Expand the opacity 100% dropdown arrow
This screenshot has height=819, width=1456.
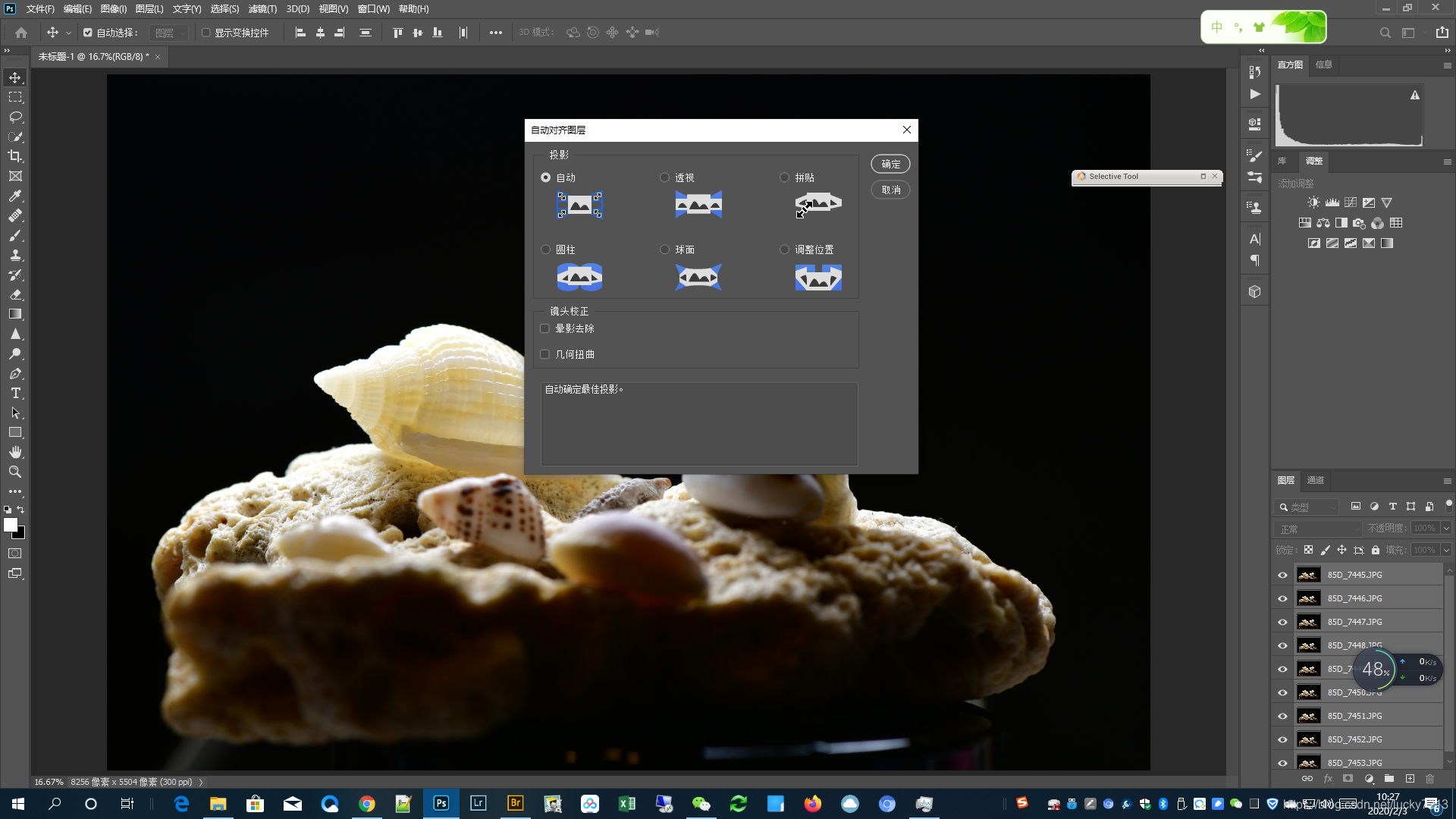(x=1446, y=529)
